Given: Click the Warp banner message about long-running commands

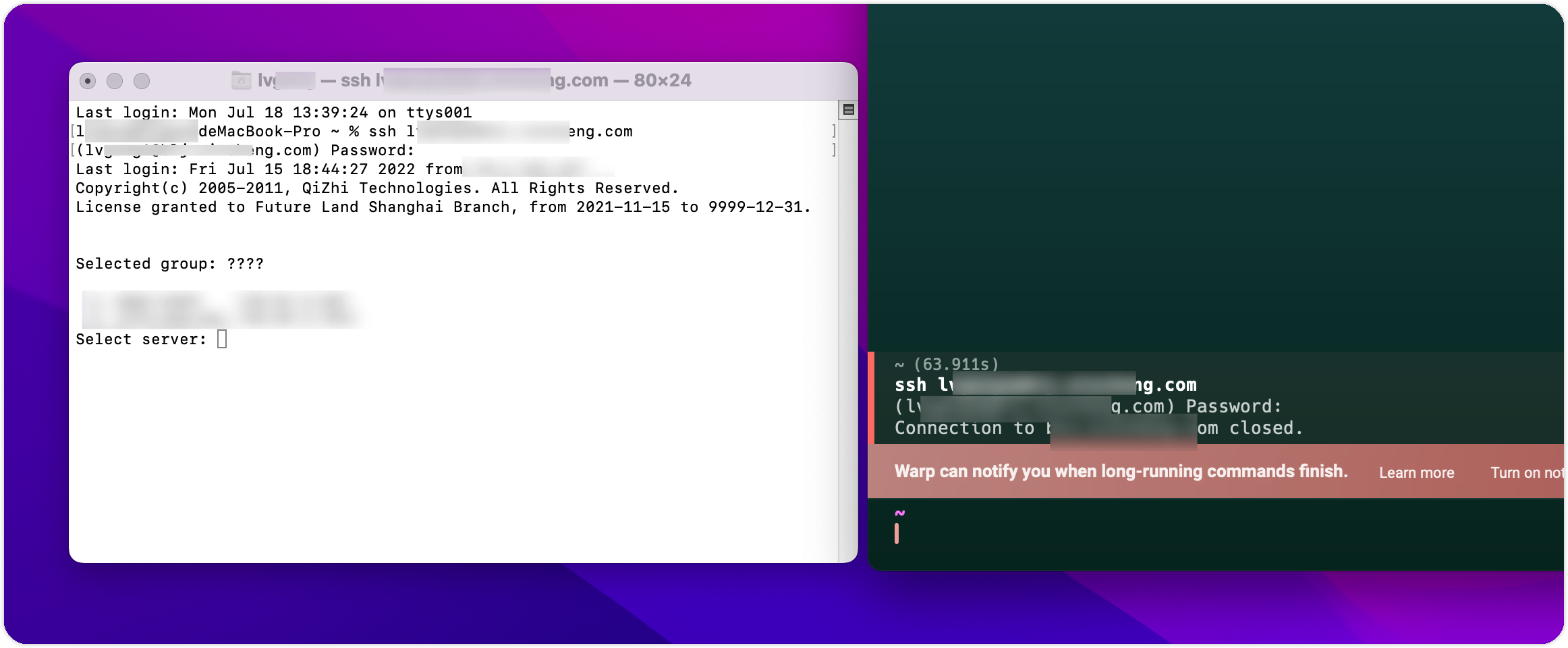Looking at the screenshot, I should [x=1120, y=471].
